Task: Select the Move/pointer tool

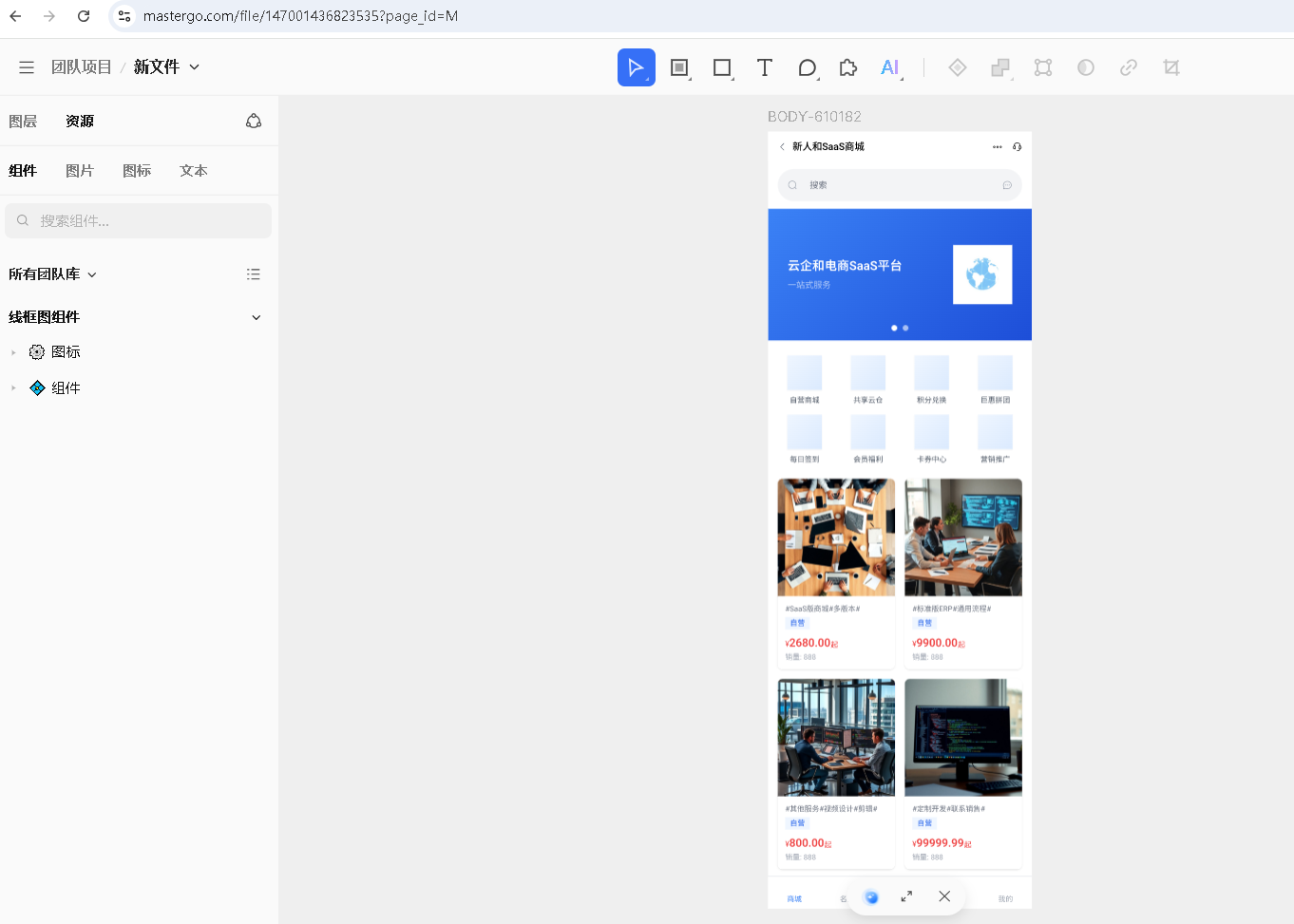Action: pyautogui.click(x=636, y=67)
